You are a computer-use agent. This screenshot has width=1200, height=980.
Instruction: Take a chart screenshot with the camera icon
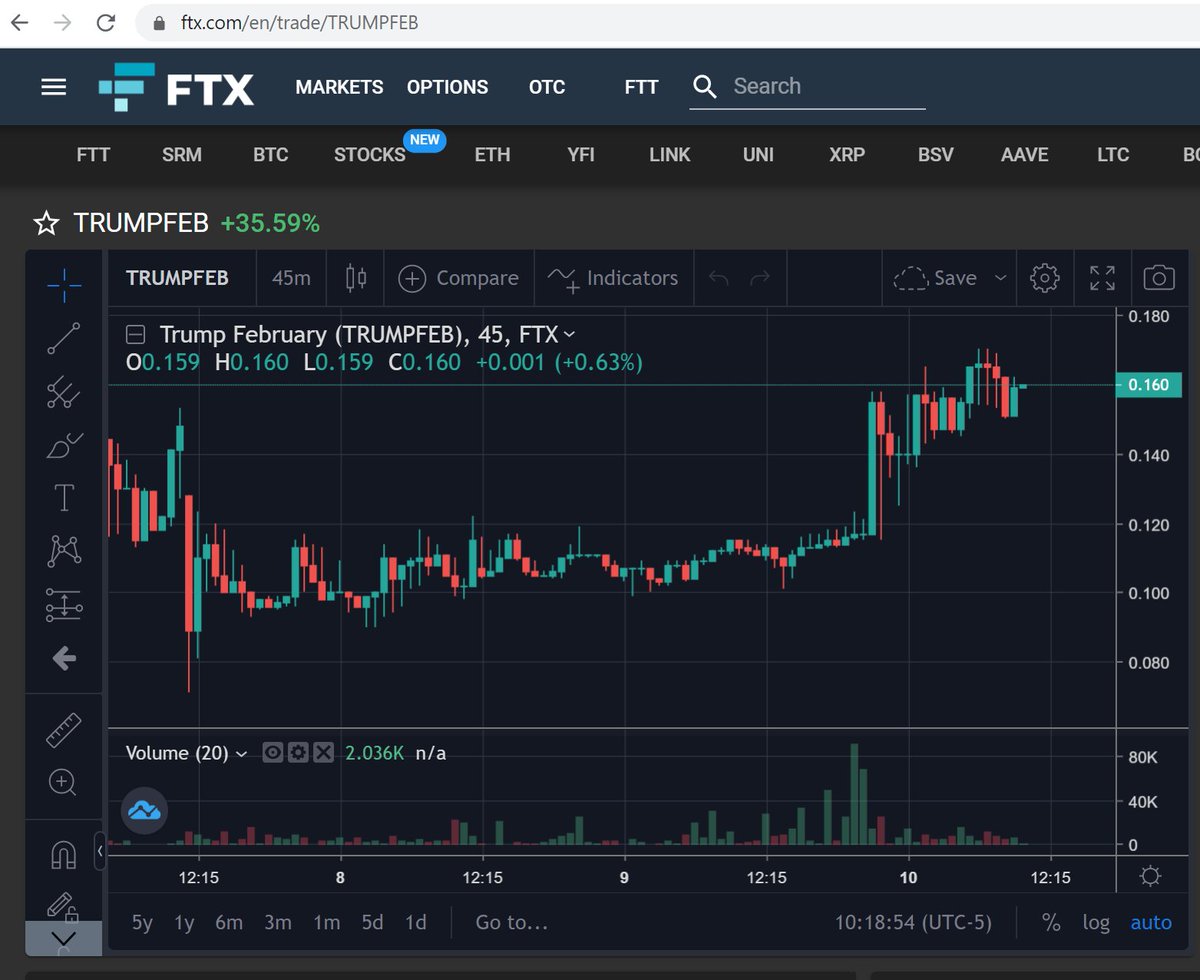1158,278
